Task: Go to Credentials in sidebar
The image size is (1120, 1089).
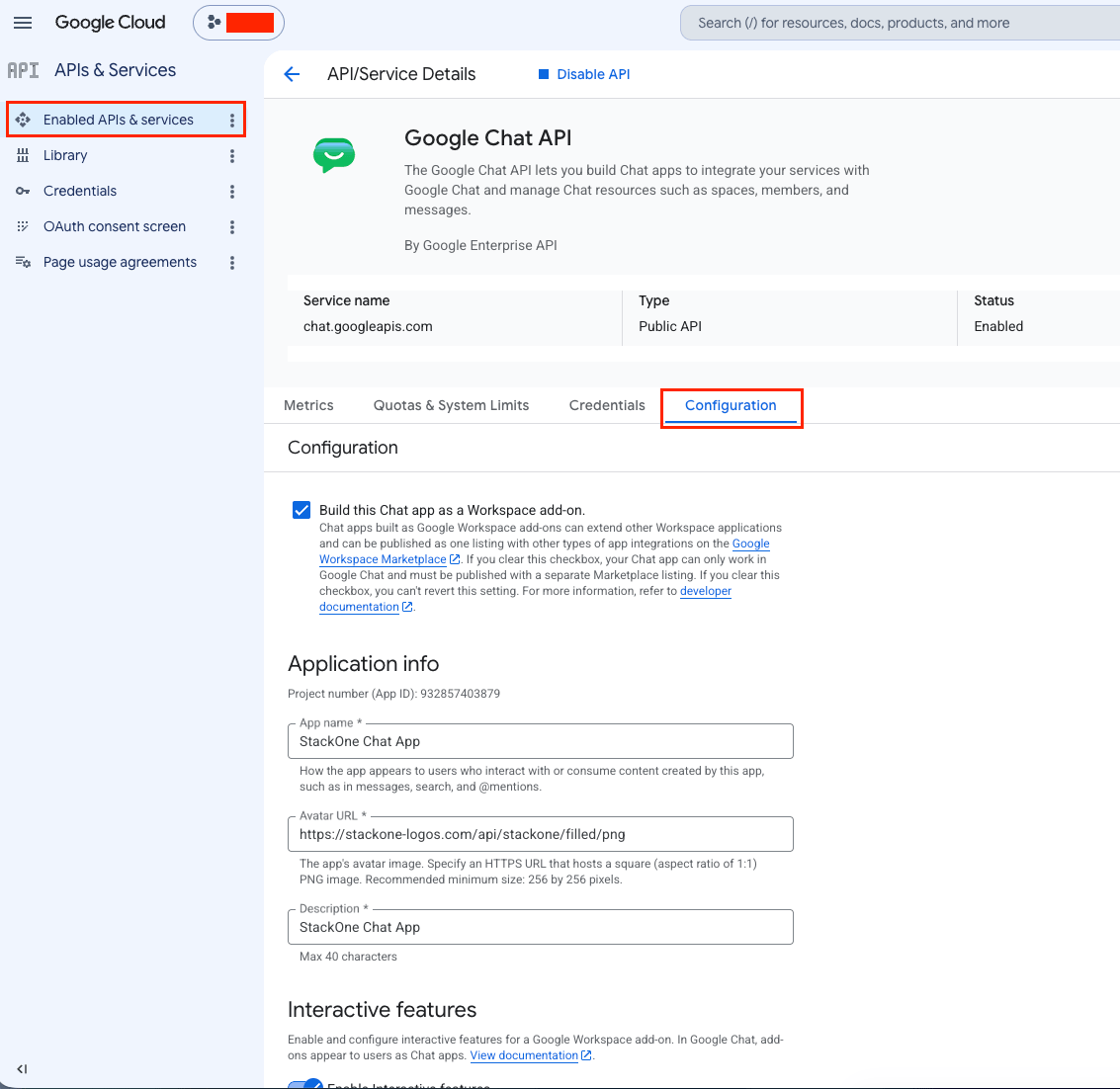Action: [x=80, y=191]
